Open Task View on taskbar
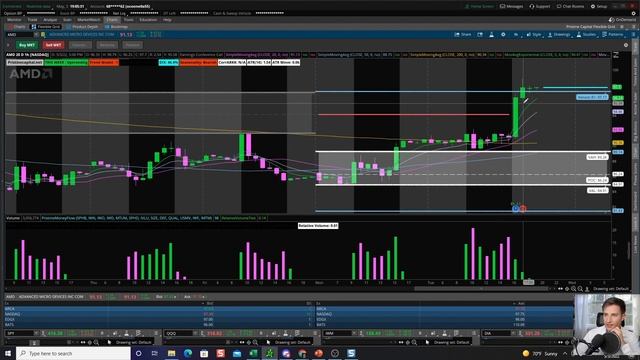The height and width of the screenshot is (360, 640). (x=155, y=353)
